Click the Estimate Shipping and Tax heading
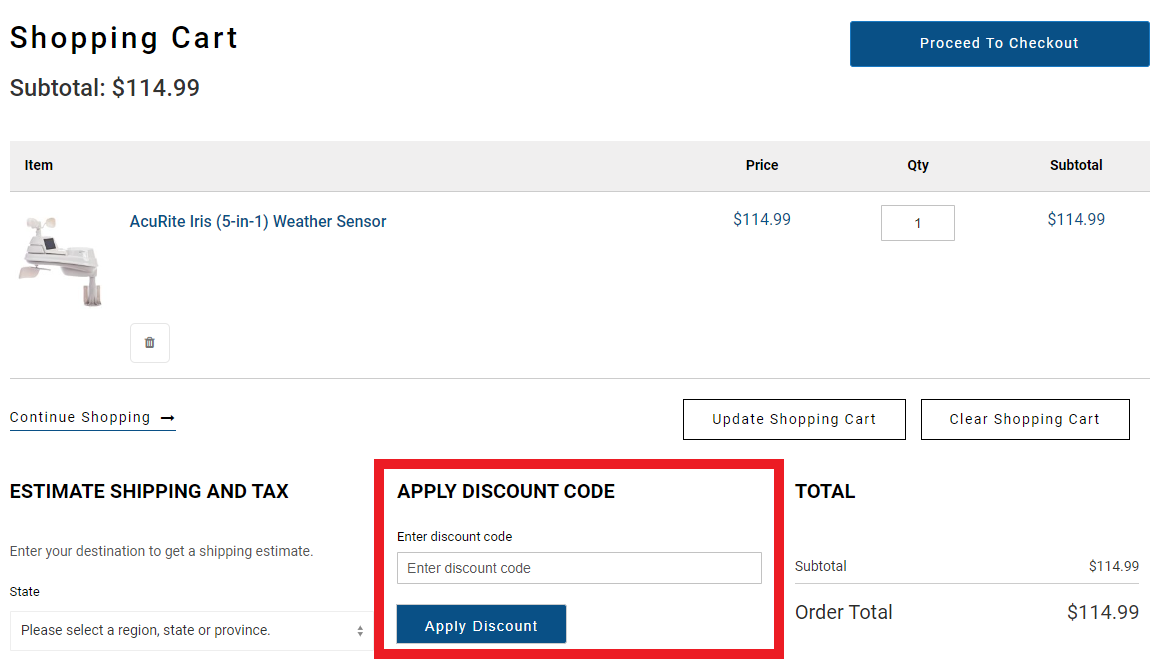This screenshot has height=660, width=1165. coord(149,491)
